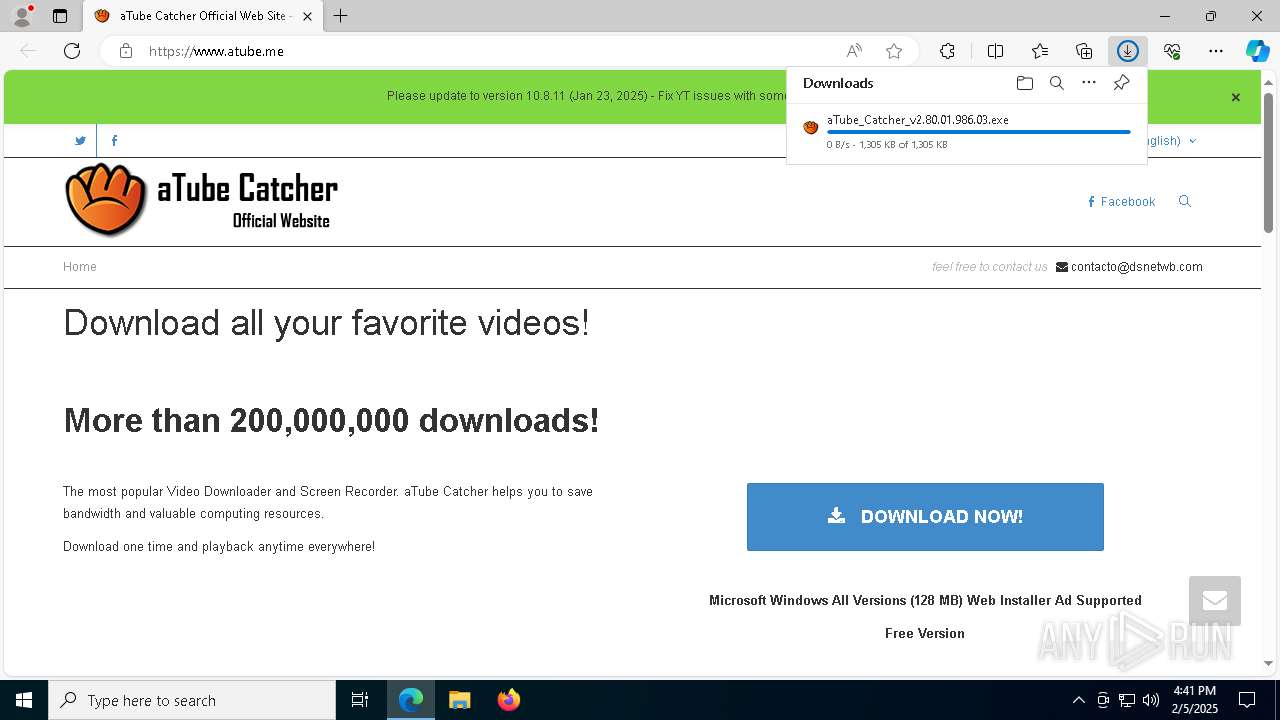The height and width of the screenshot is (720, 1280).
Task: Click the site search magnifier icon
Action: tap(1185, 201)
